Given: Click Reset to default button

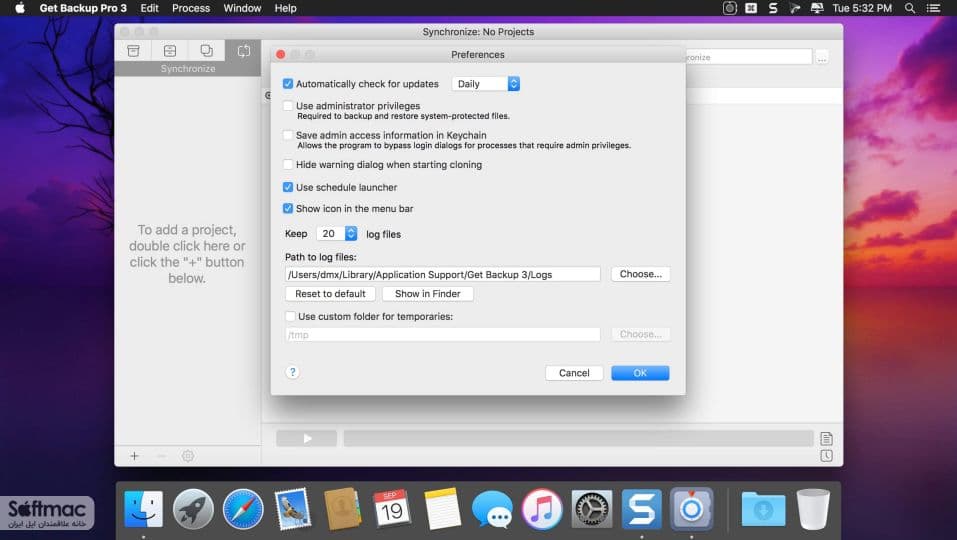Looking at the screenshot, I should 330,293.
